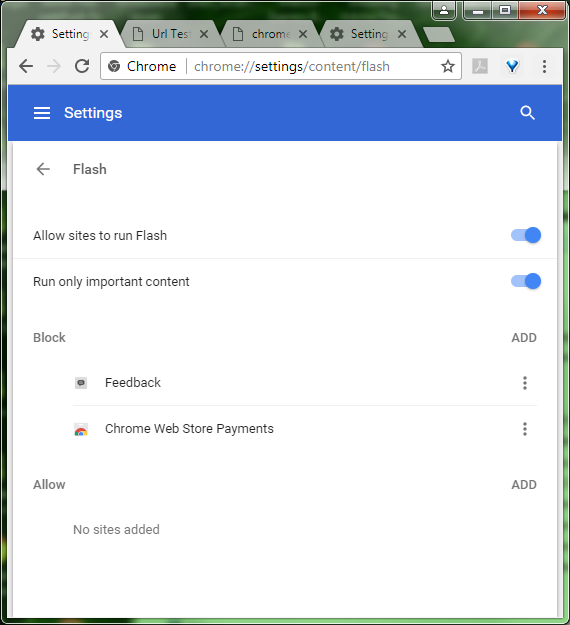The height and width of the screenshot is (625, 570).
Task: Close the first Settings tab
Action: pyautogui.click(x=104, y=34)
